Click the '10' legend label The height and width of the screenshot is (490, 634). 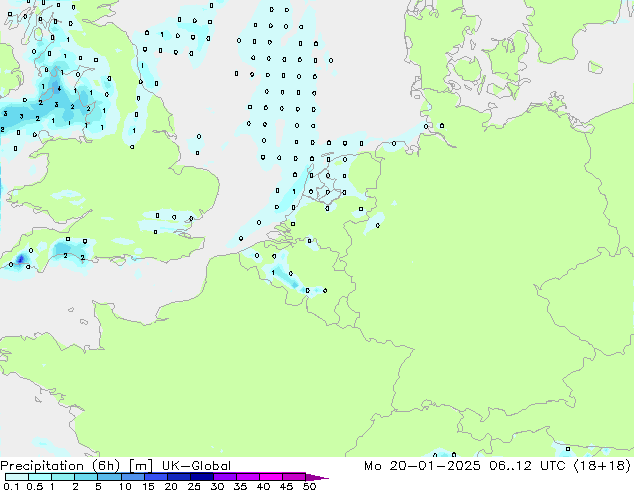[125, 486]
